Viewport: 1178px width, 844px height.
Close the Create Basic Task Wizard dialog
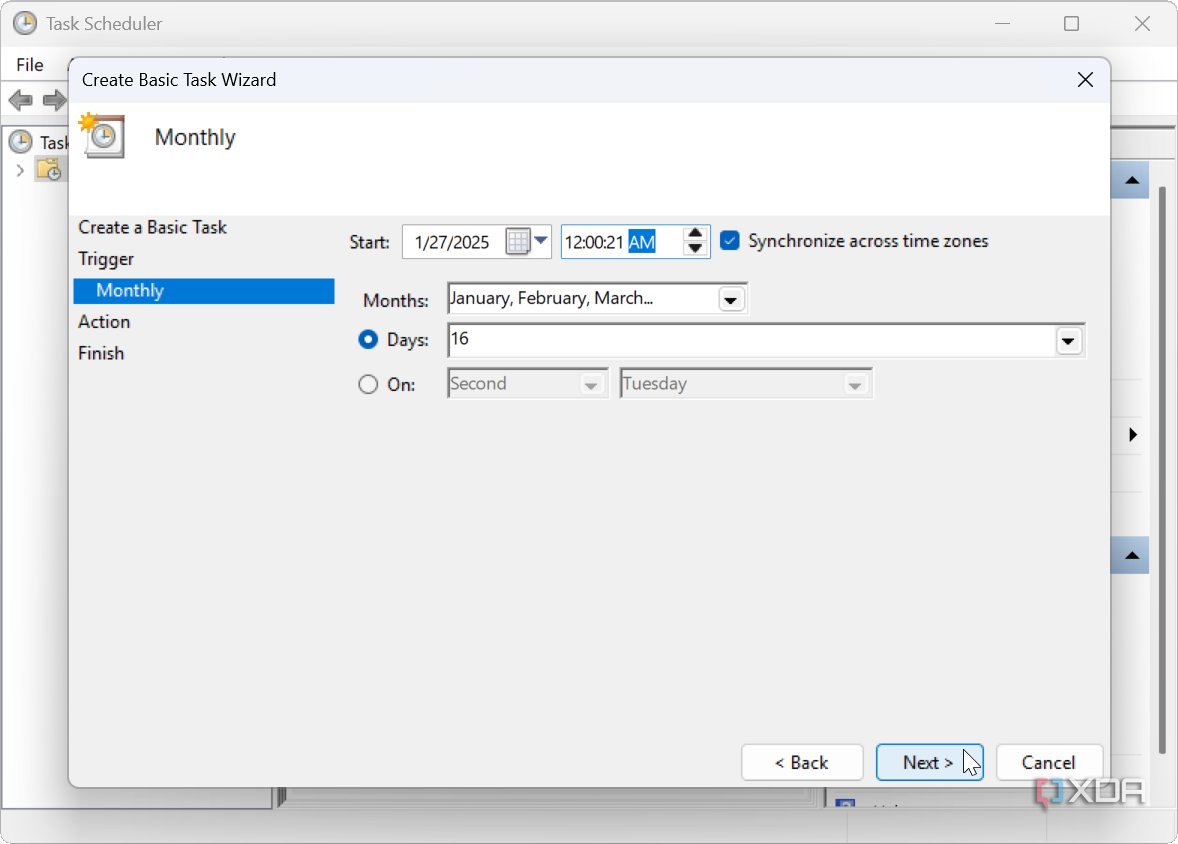coord(1085,80)
